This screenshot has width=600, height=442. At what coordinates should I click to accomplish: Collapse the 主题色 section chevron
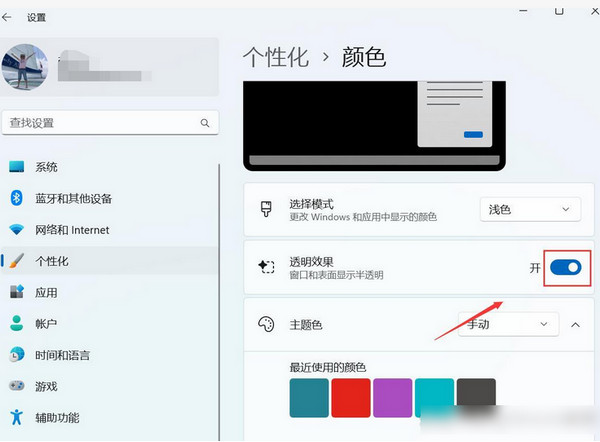click(x=575, y=325)
